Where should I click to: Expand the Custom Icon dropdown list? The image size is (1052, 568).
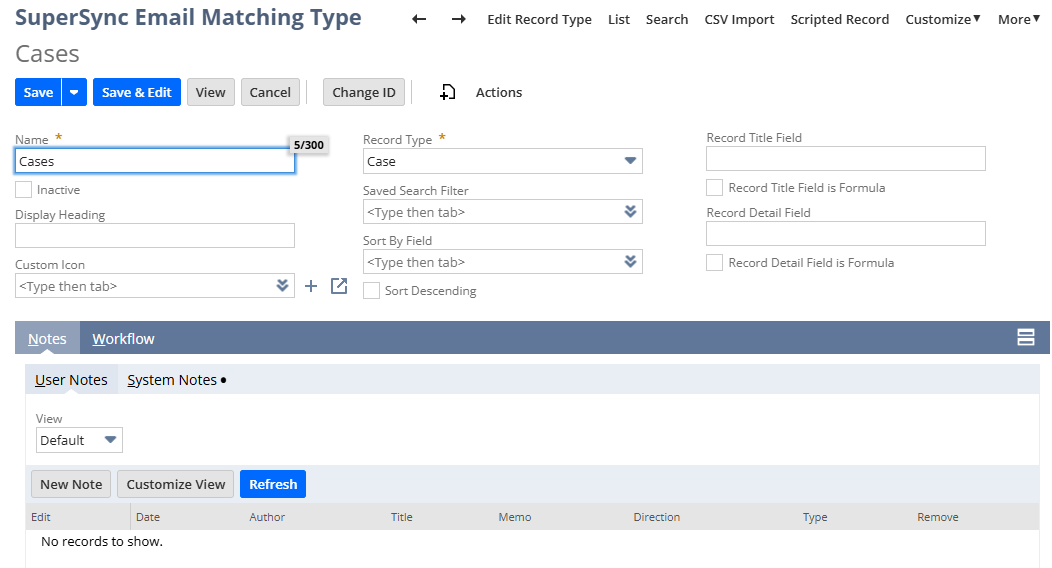click(282, 286)
